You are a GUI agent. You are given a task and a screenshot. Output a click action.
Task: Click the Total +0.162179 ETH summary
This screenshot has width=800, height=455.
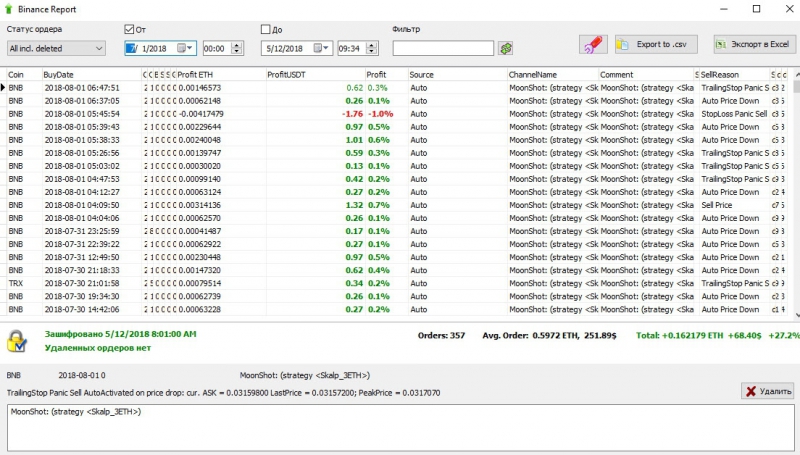(x=717, y=336)
